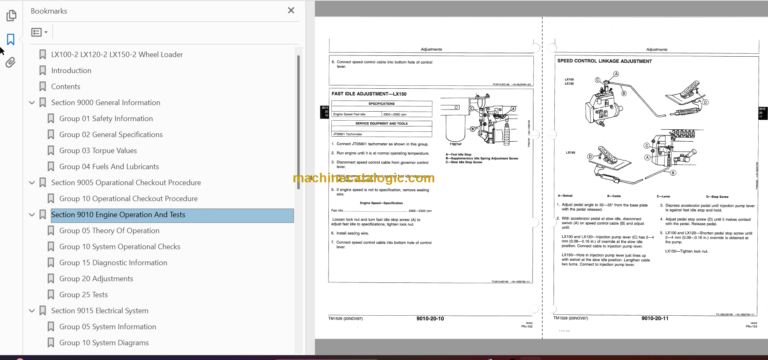
Task: Open Group 15 Diagnostic Information
Action: (113, 263)
